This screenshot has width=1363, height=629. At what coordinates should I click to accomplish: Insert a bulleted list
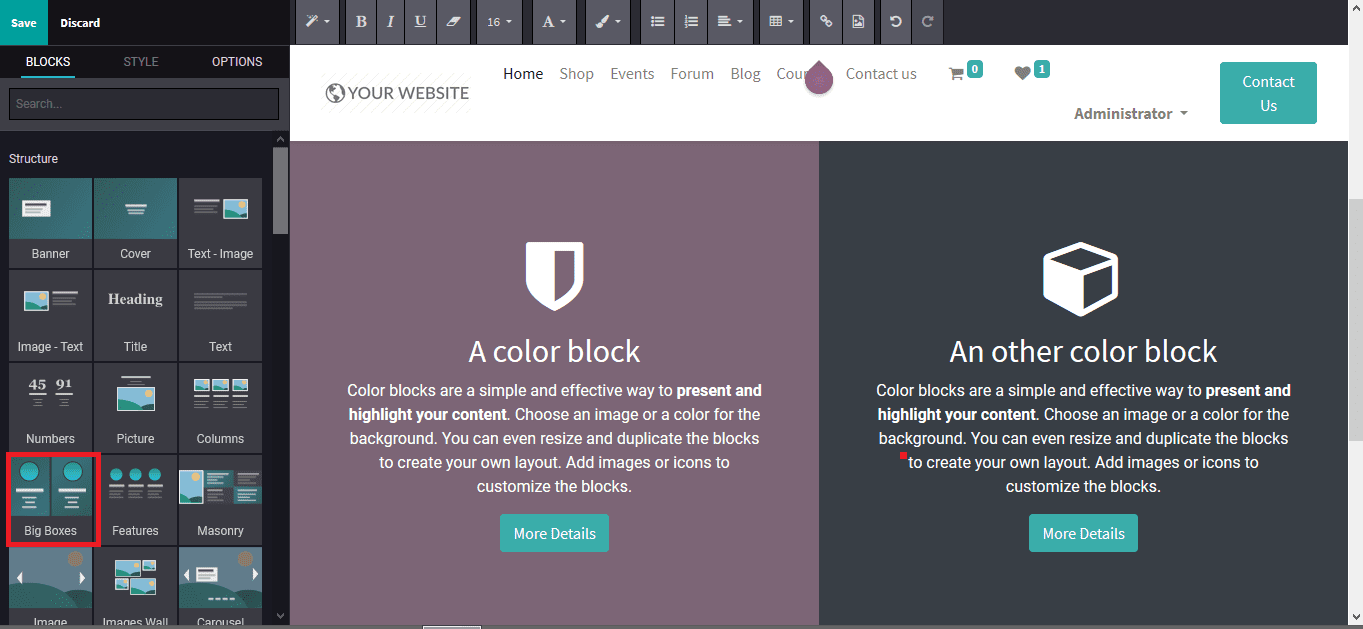point(657,21)
